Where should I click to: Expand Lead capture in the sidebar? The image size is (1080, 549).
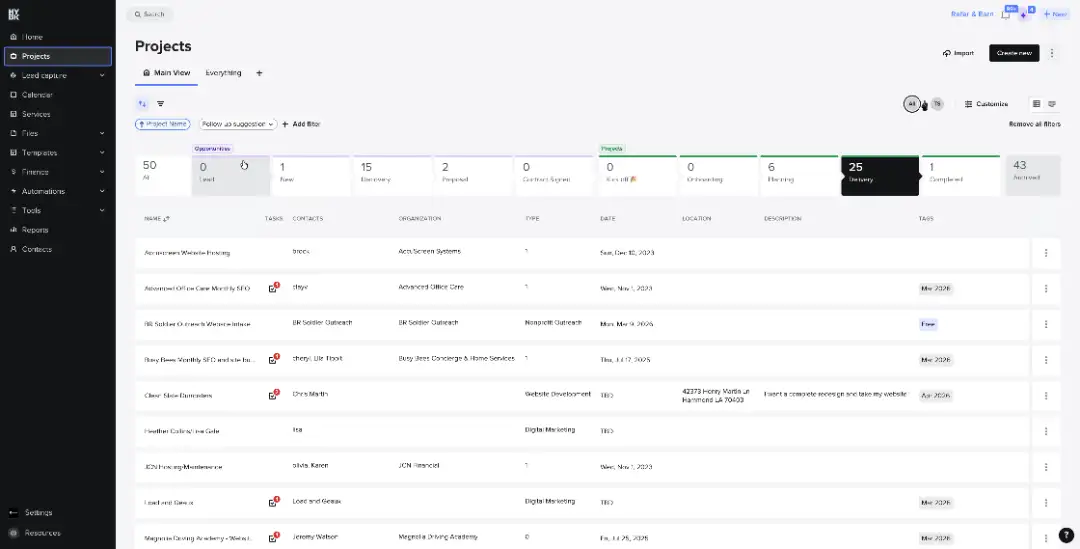(x=101, y=76)
